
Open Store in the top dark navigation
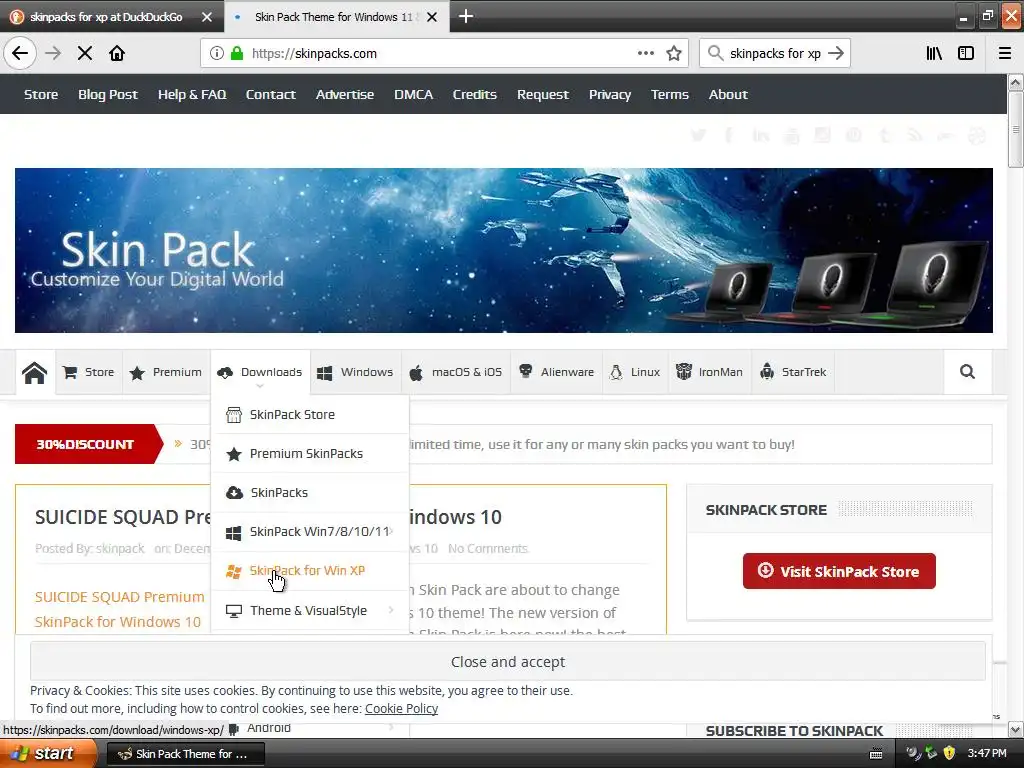point(41,95)
